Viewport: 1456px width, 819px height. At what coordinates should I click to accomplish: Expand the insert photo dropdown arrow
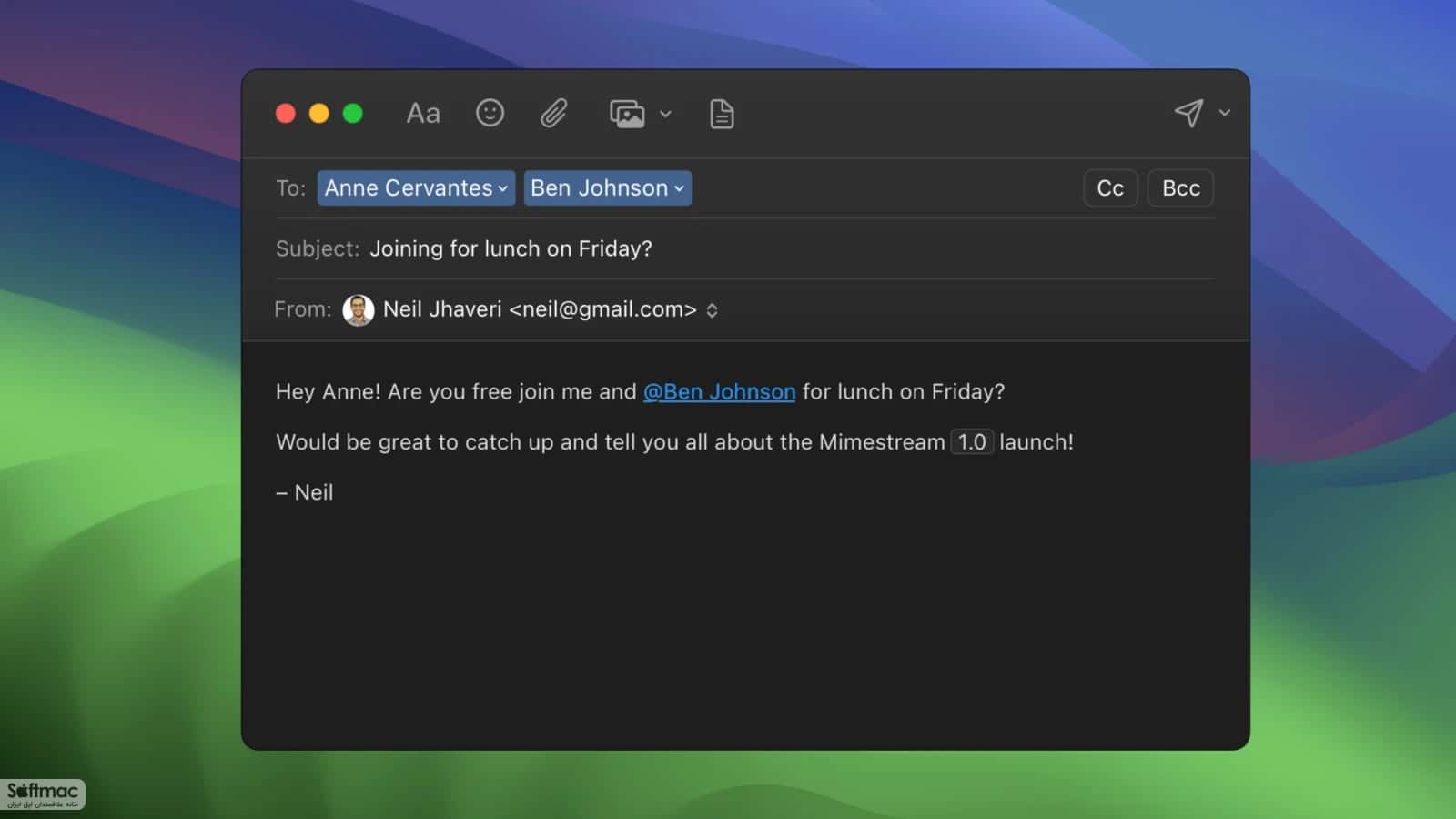click(665, 114)
